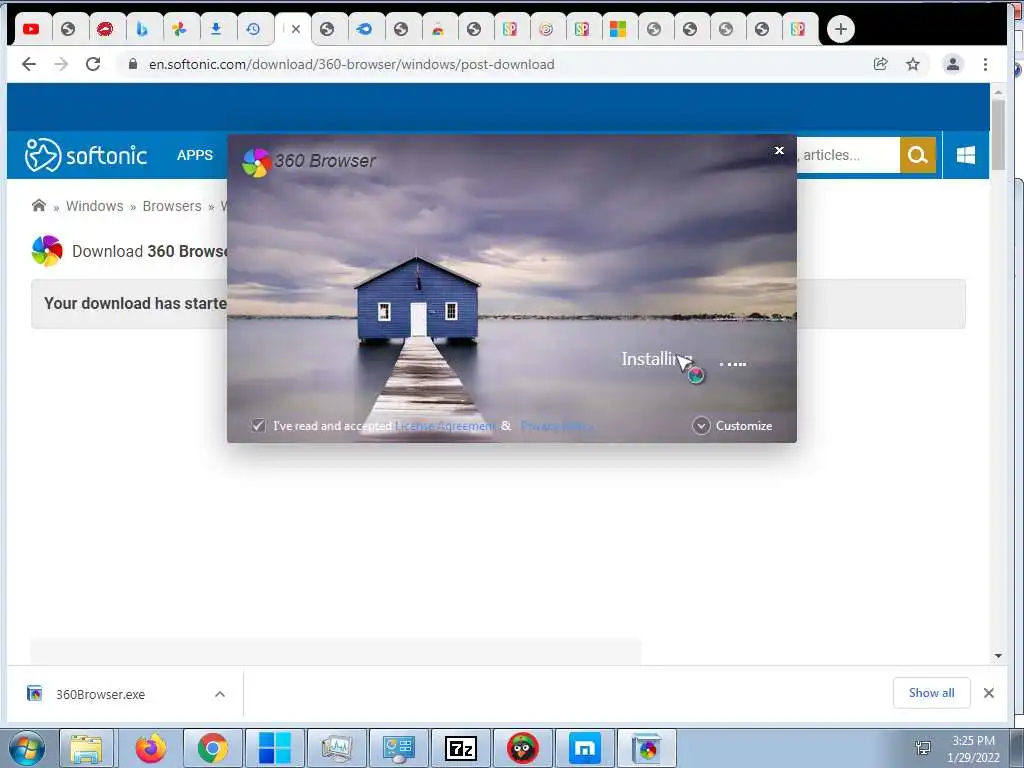Switch to the Microsoft logo tab

click(x=617, y=29)
